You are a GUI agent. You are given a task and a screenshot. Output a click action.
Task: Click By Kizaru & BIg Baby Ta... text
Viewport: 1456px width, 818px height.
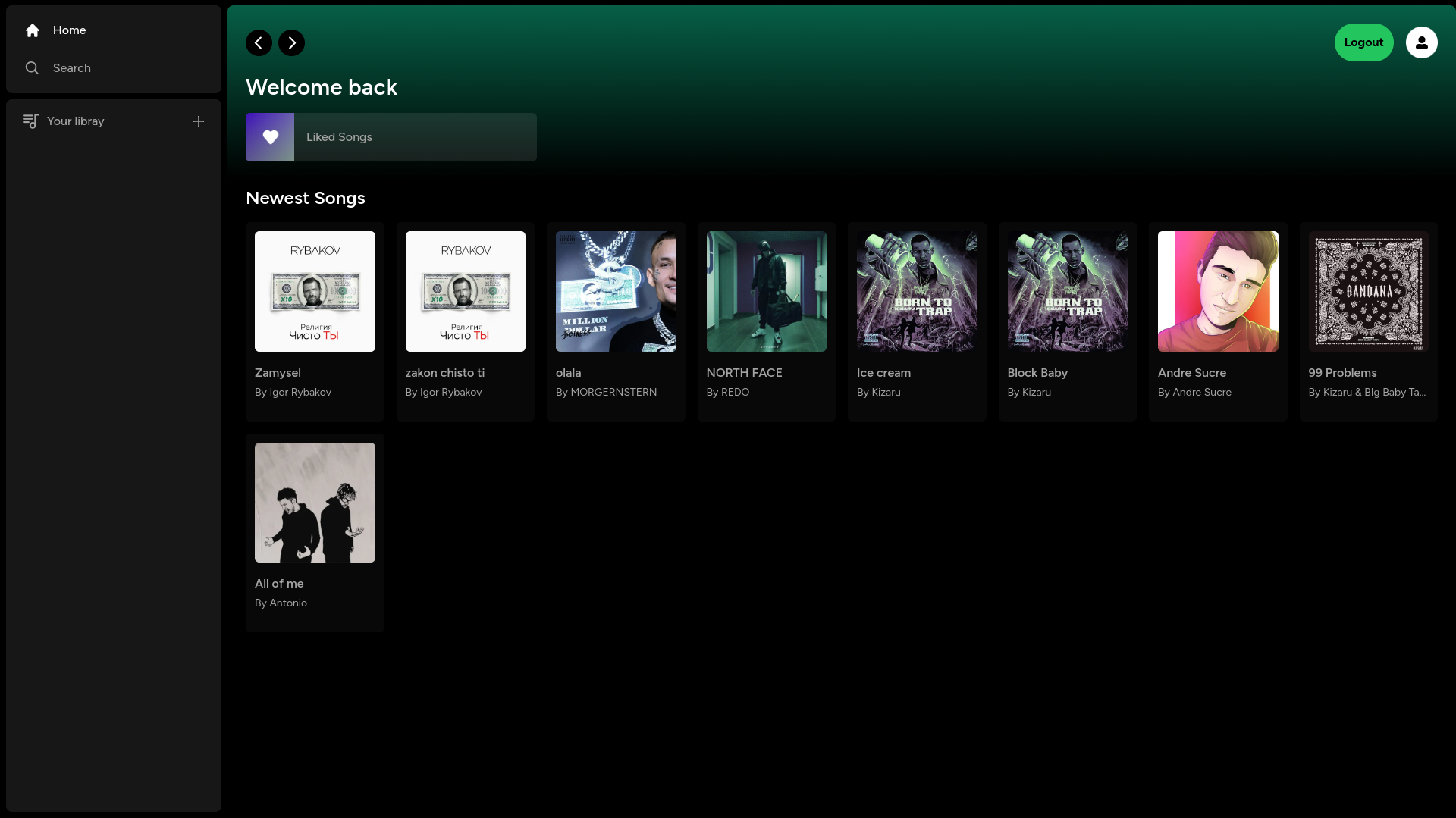pyautogui.click(x=1367, y=393)
